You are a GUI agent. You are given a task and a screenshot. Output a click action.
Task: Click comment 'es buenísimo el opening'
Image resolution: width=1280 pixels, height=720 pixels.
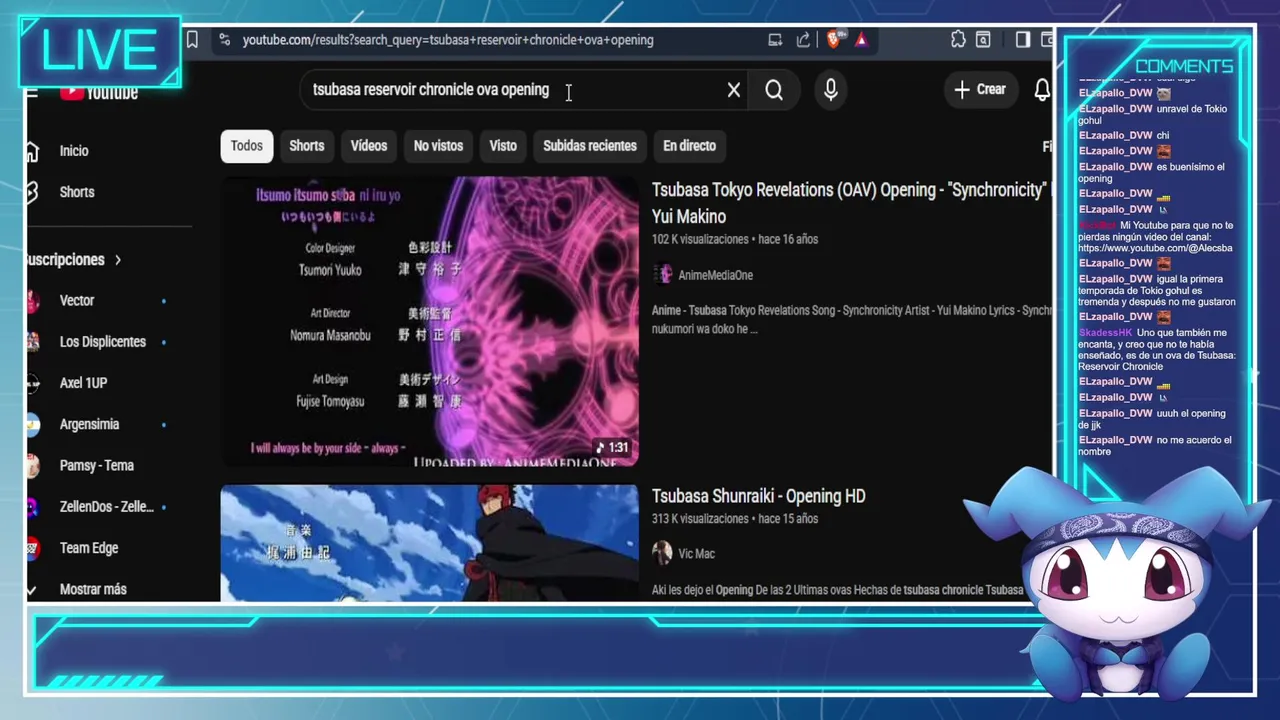pos(1151,173)
